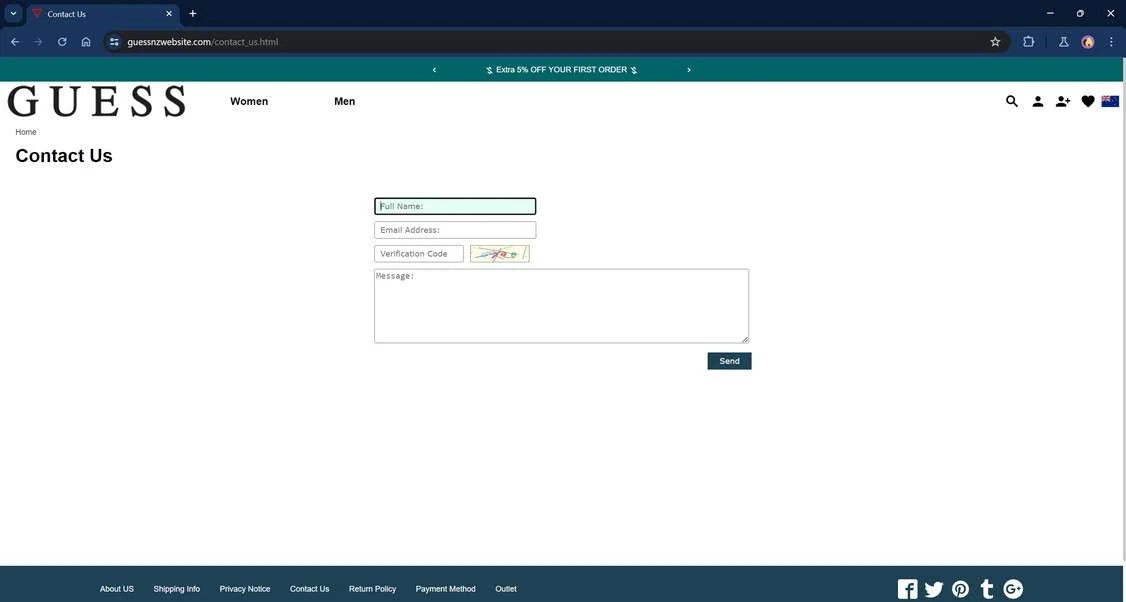Open the Chrome profile avatar
The image size is (1126, 602).
click(1088, 42)
